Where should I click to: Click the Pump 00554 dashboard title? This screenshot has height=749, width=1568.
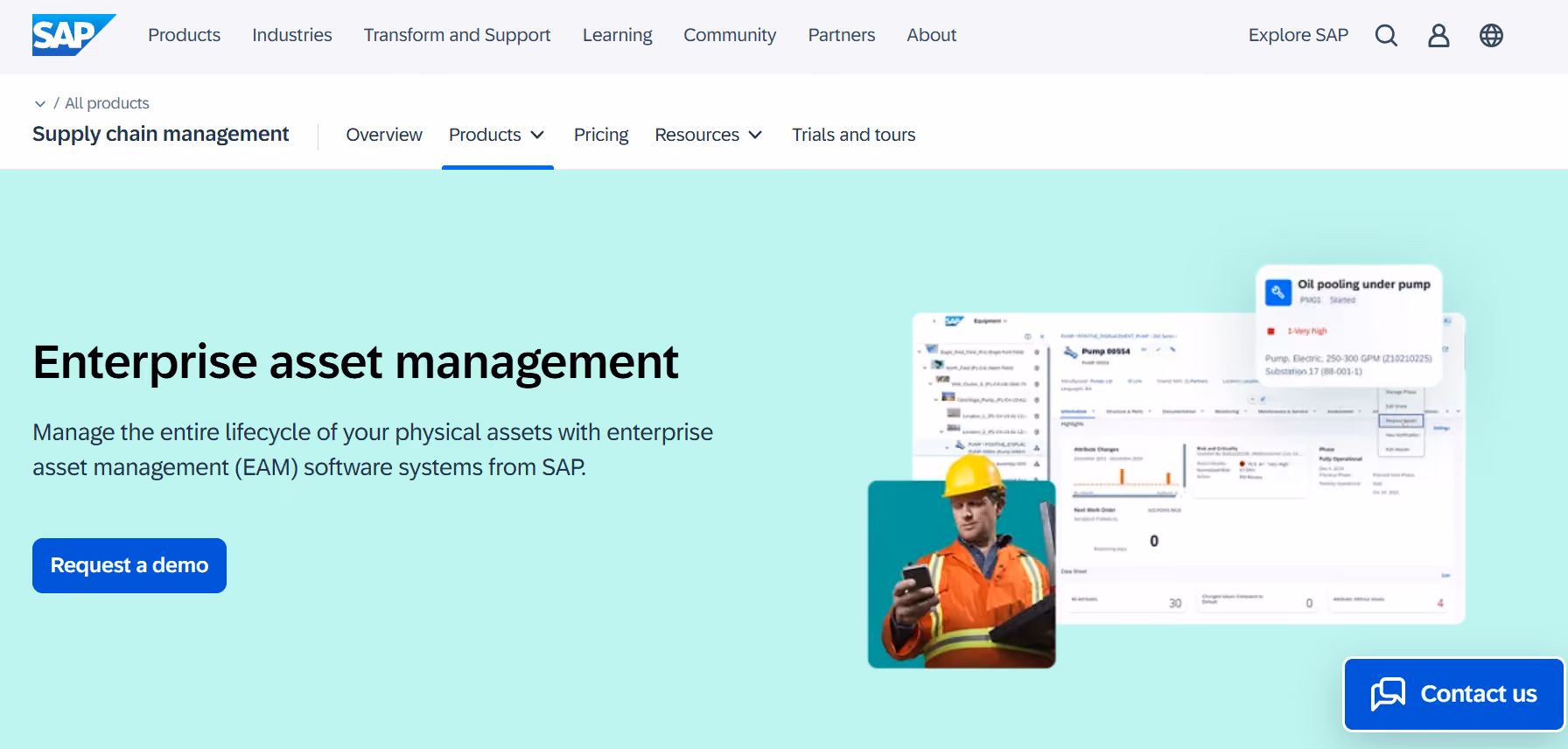[x=1106, y=352]
